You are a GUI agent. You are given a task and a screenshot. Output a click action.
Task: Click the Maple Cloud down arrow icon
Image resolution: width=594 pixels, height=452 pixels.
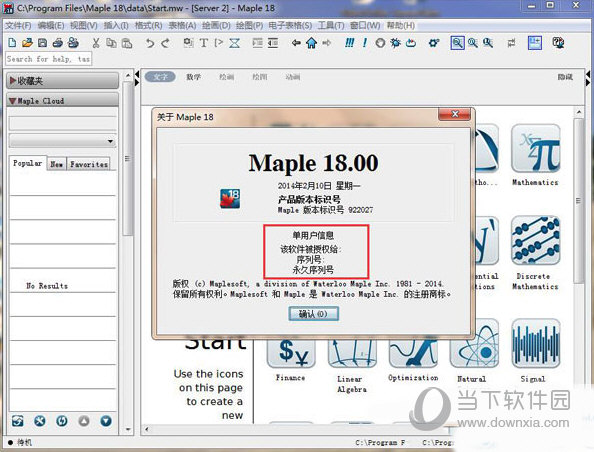click(x=106, y=421)
